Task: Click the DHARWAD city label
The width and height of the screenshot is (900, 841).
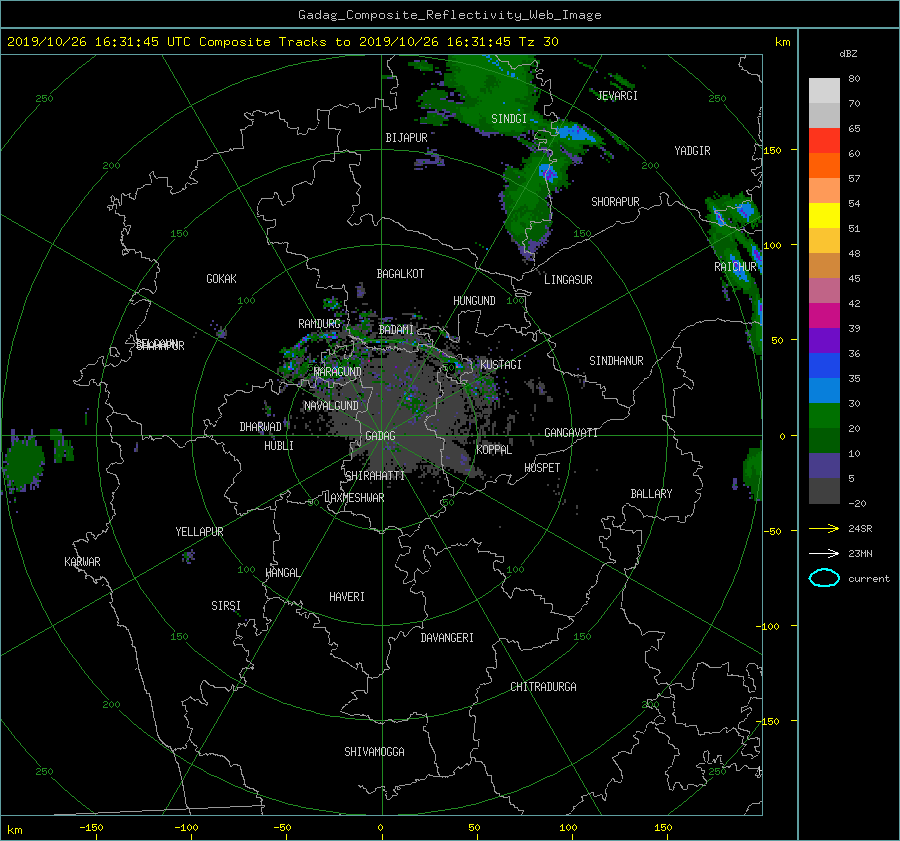Action: pyautogui.click(x=261, y=427)
